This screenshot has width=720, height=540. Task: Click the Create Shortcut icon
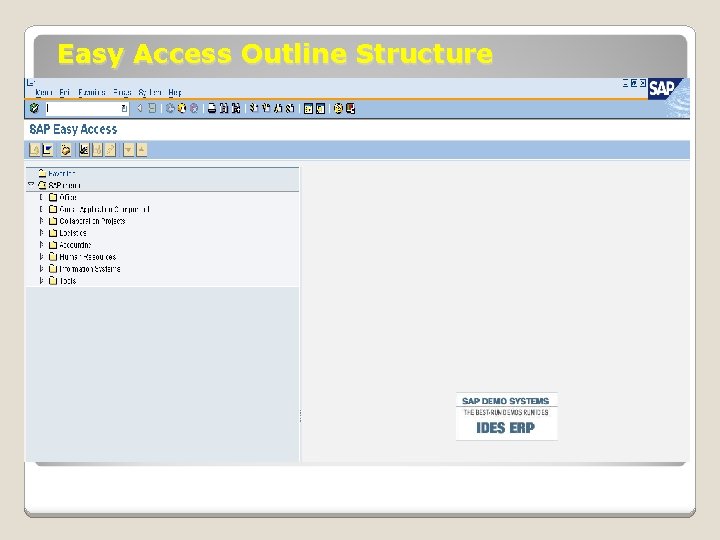click(321, 108)
